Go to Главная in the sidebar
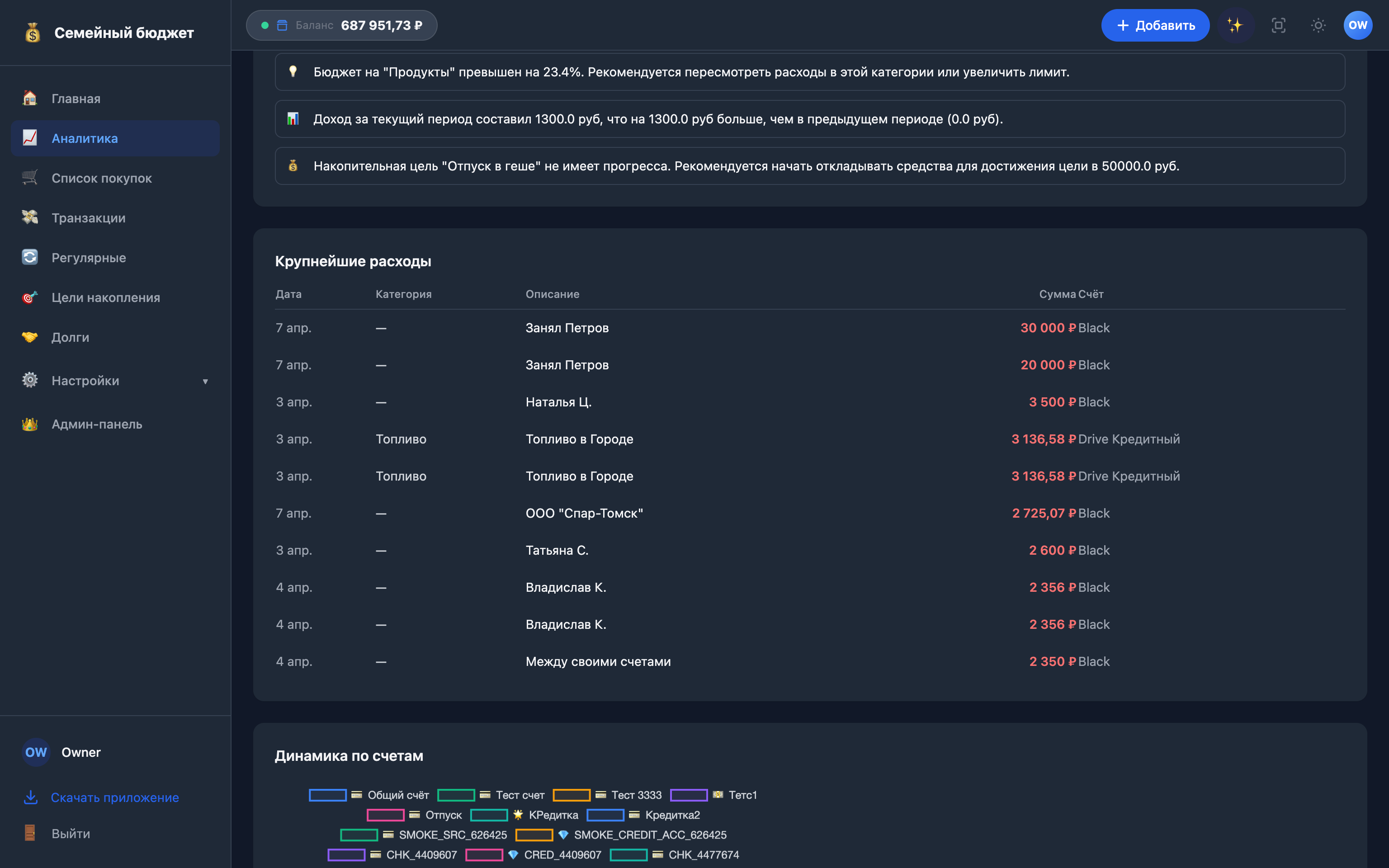Screen dimensions: 1389x868 tap(115, 98)
